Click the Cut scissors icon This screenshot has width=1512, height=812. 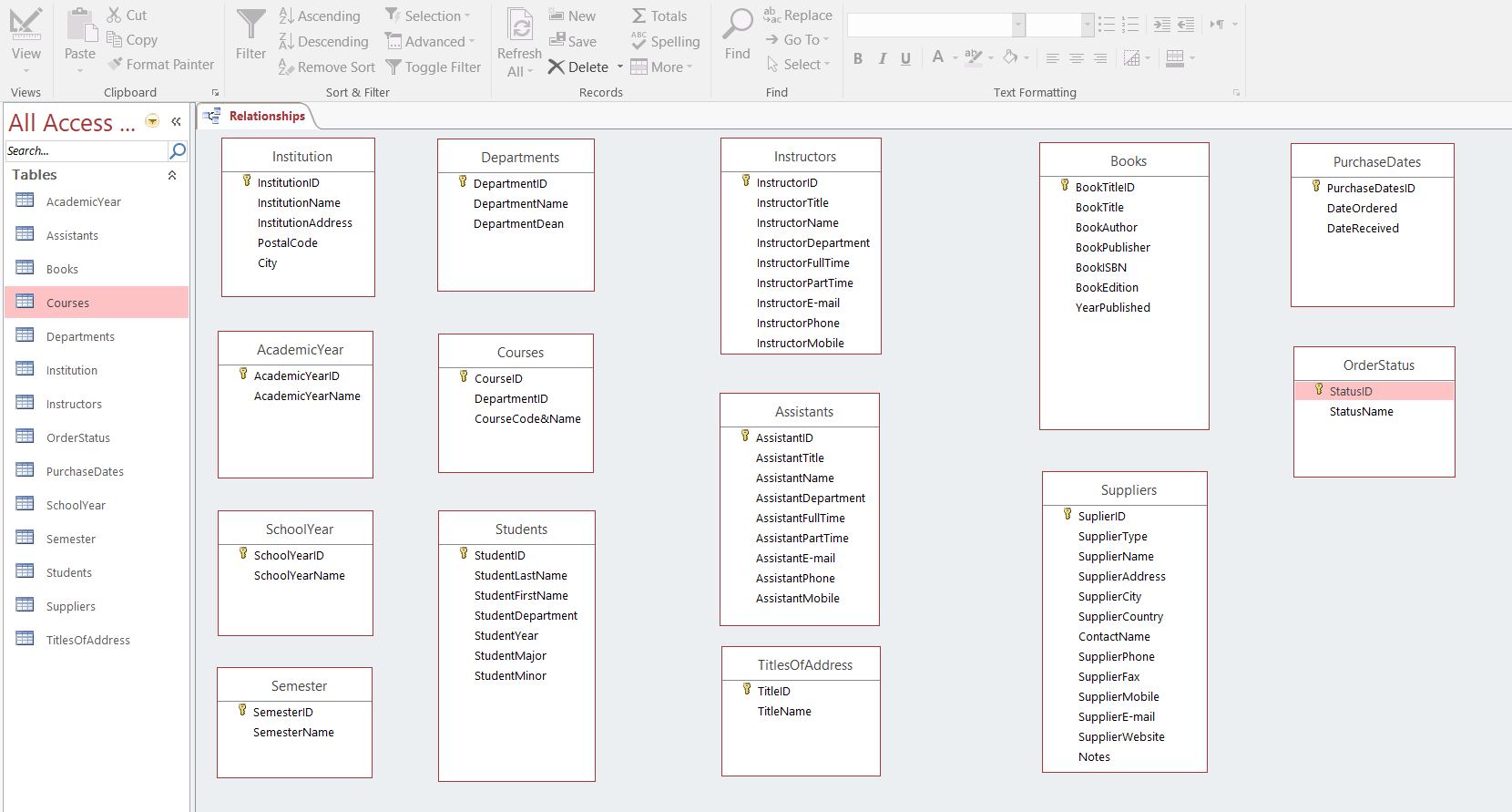(x=114, y=15)
